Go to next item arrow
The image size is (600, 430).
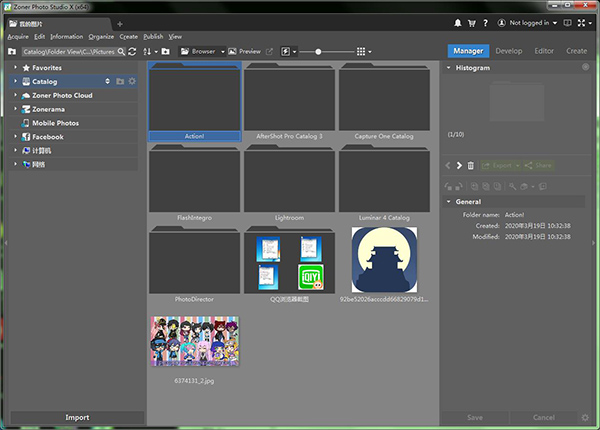pos(459,166)
